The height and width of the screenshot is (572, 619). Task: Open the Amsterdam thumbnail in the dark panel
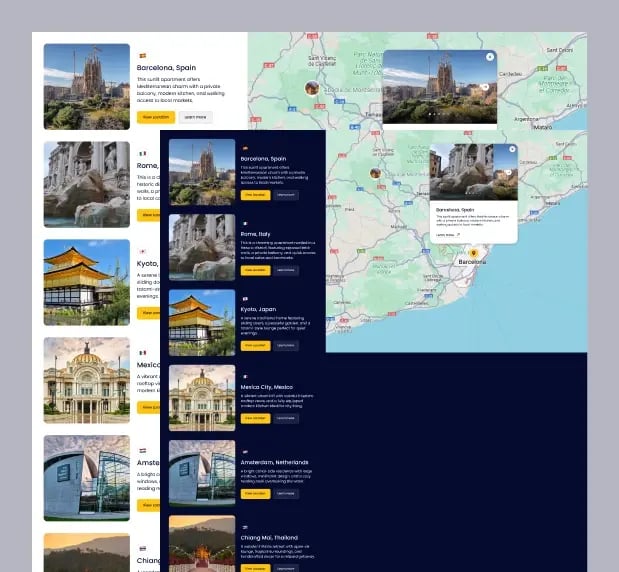(x=202, y=473)
